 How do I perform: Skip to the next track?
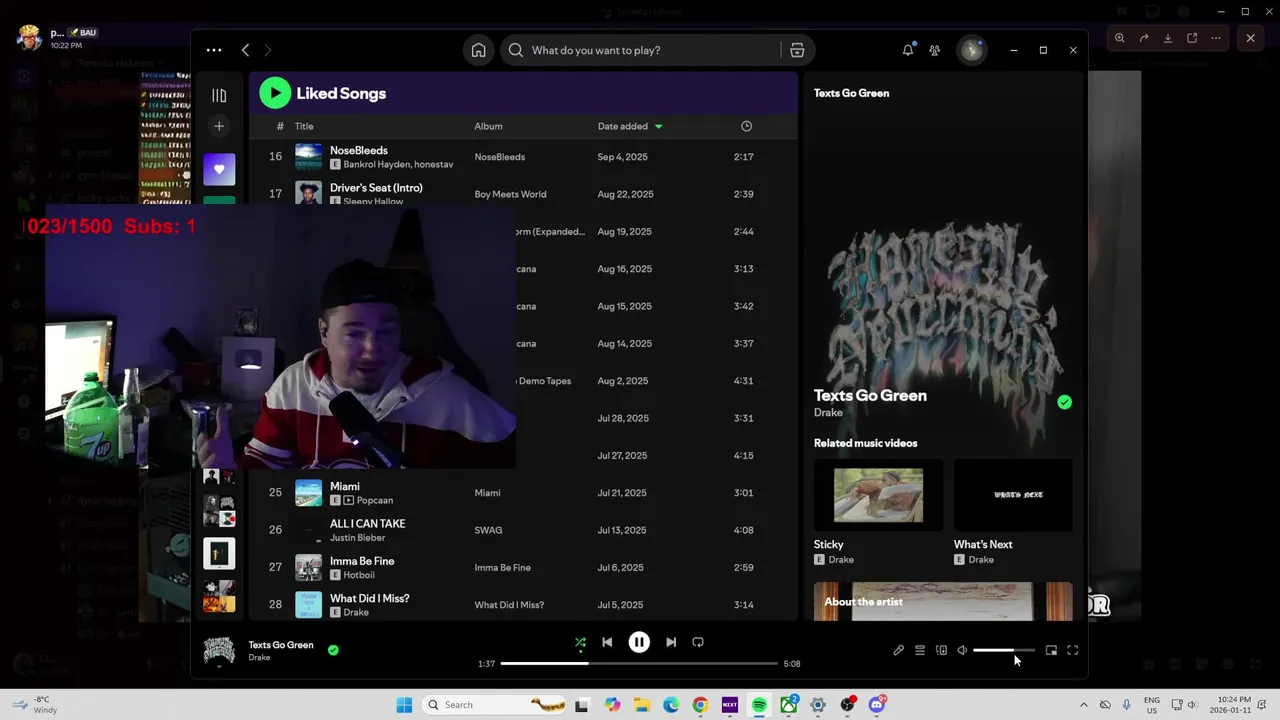point(671,642)
